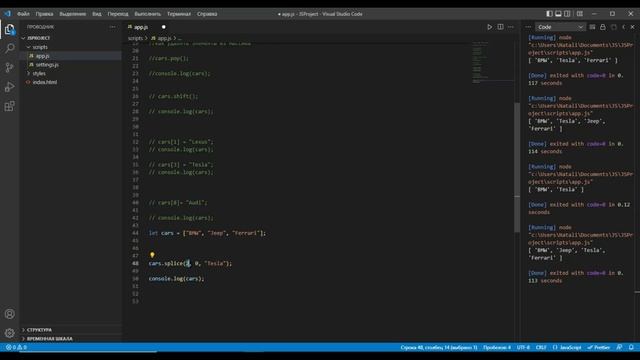
Task: Open the Выполнить menu
Action: point(147,14)
